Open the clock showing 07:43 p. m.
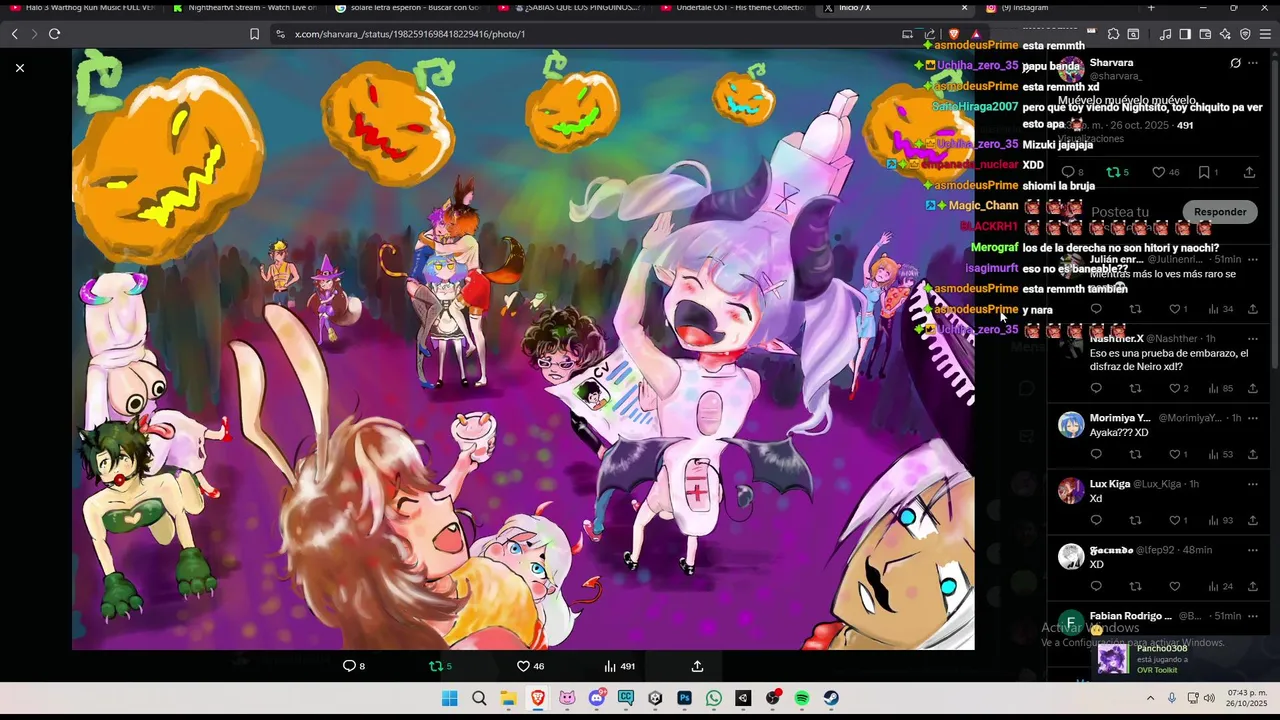 coord(1246,698)
